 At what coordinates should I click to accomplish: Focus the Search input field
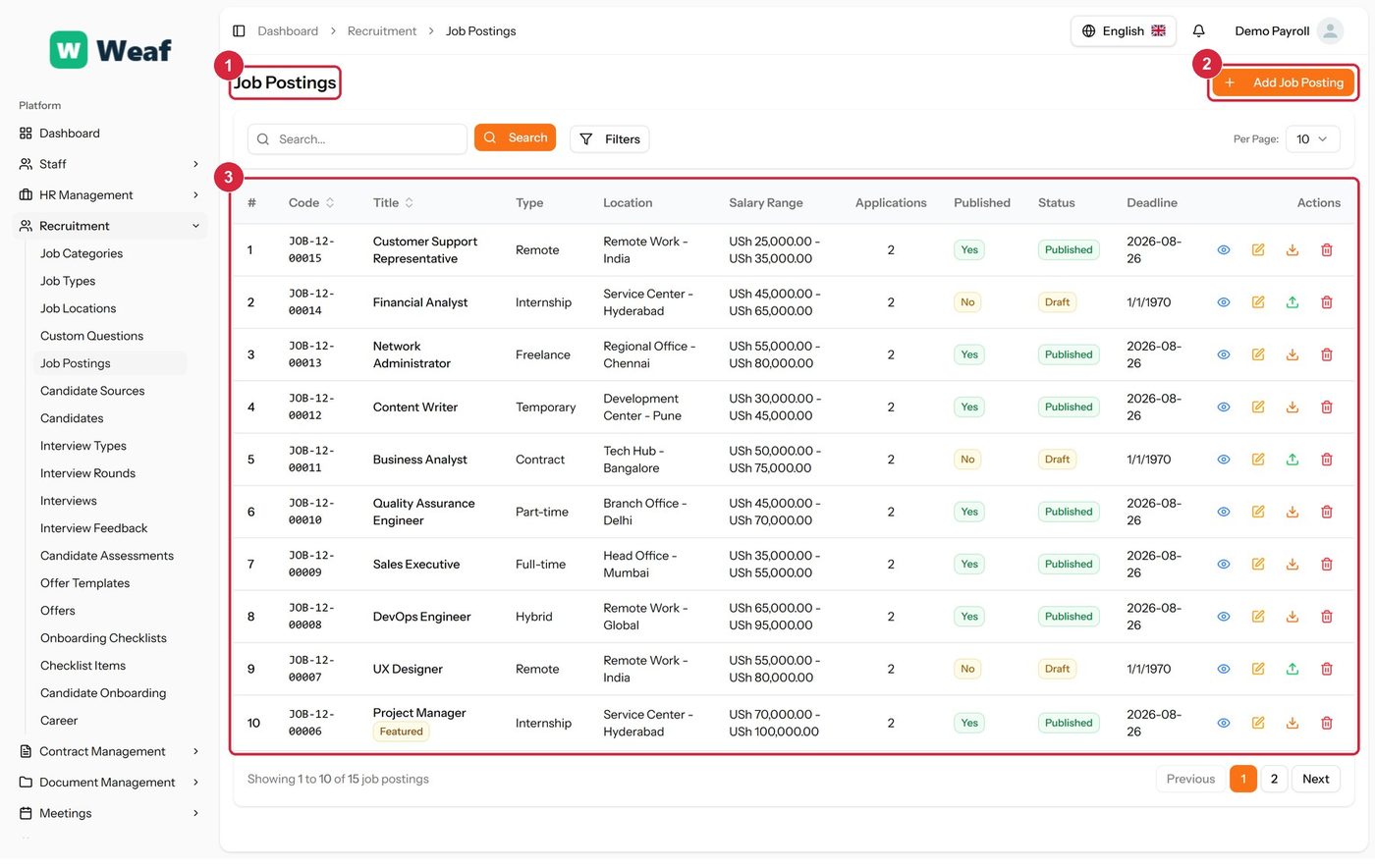coord(357,139)
